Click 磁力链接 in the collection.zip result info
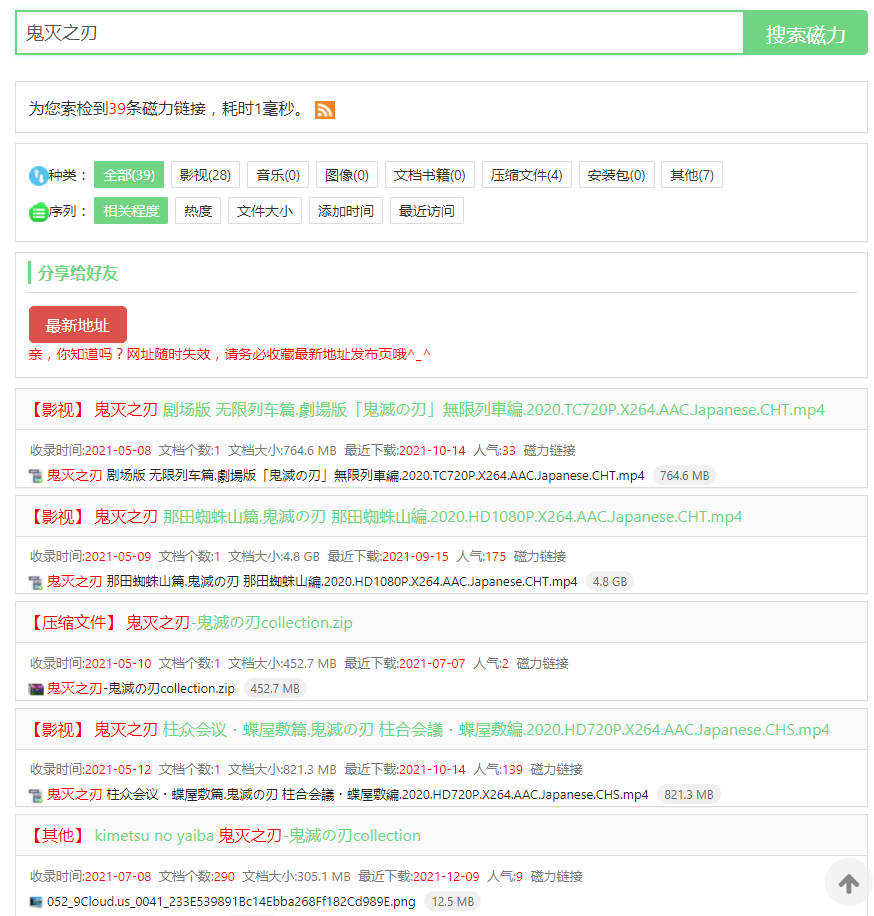Viewport: 874px width, 916px height. pyautogui.click(x=543, y=664)
